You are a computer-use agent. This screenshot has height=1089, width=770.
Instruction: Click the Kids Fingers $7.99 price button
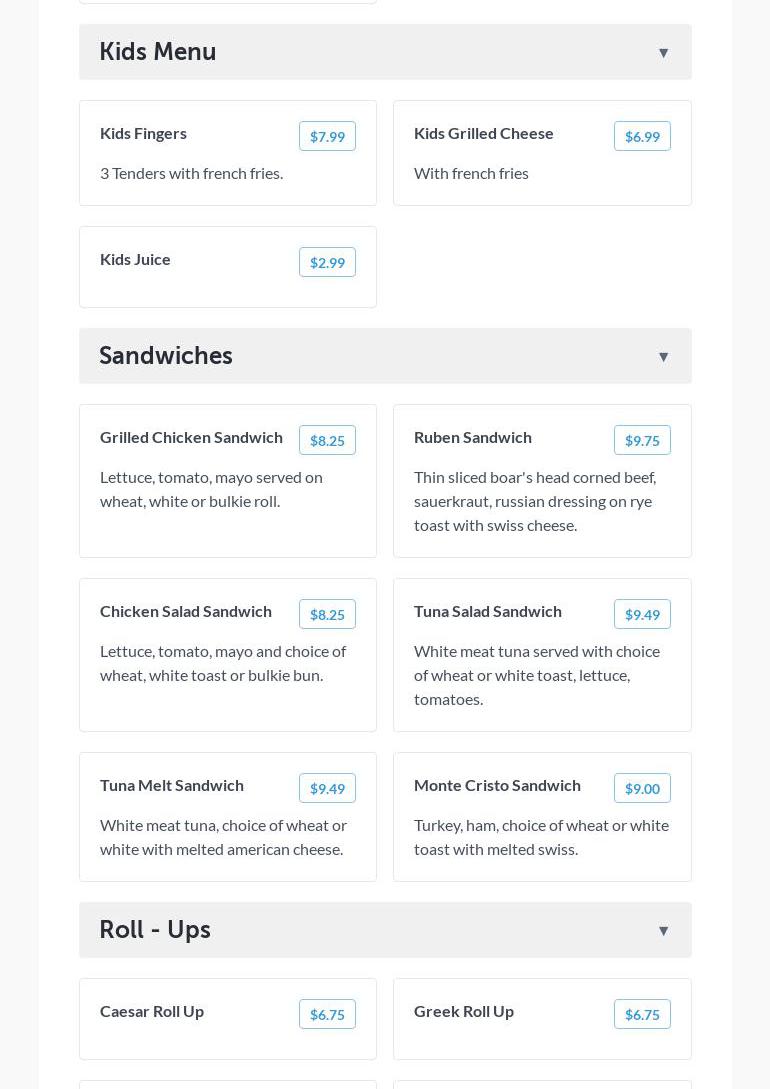pyautogui.click(x=327, y=137)
